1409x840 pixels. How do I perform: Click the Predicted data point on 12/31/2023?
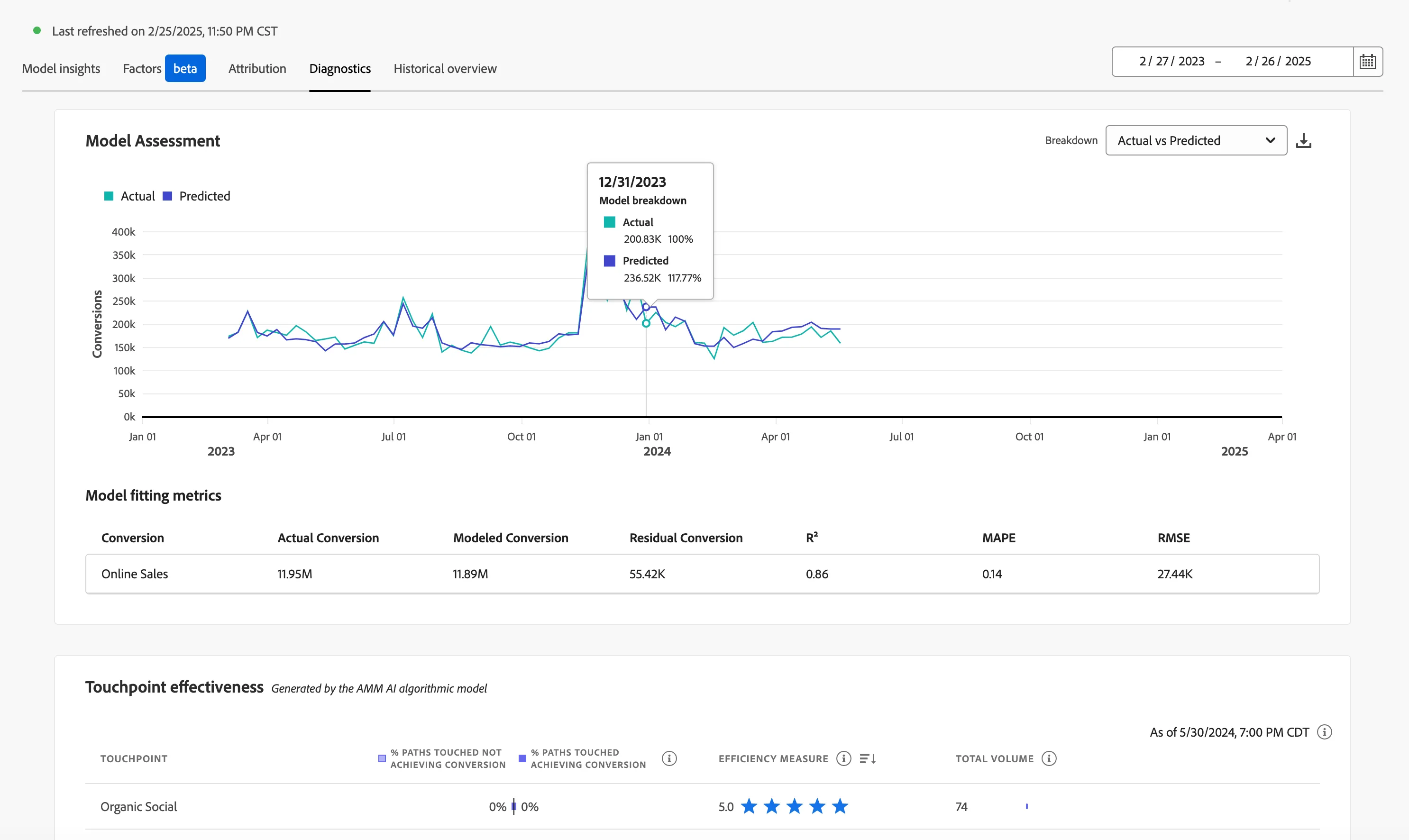[x=646, y=307]
